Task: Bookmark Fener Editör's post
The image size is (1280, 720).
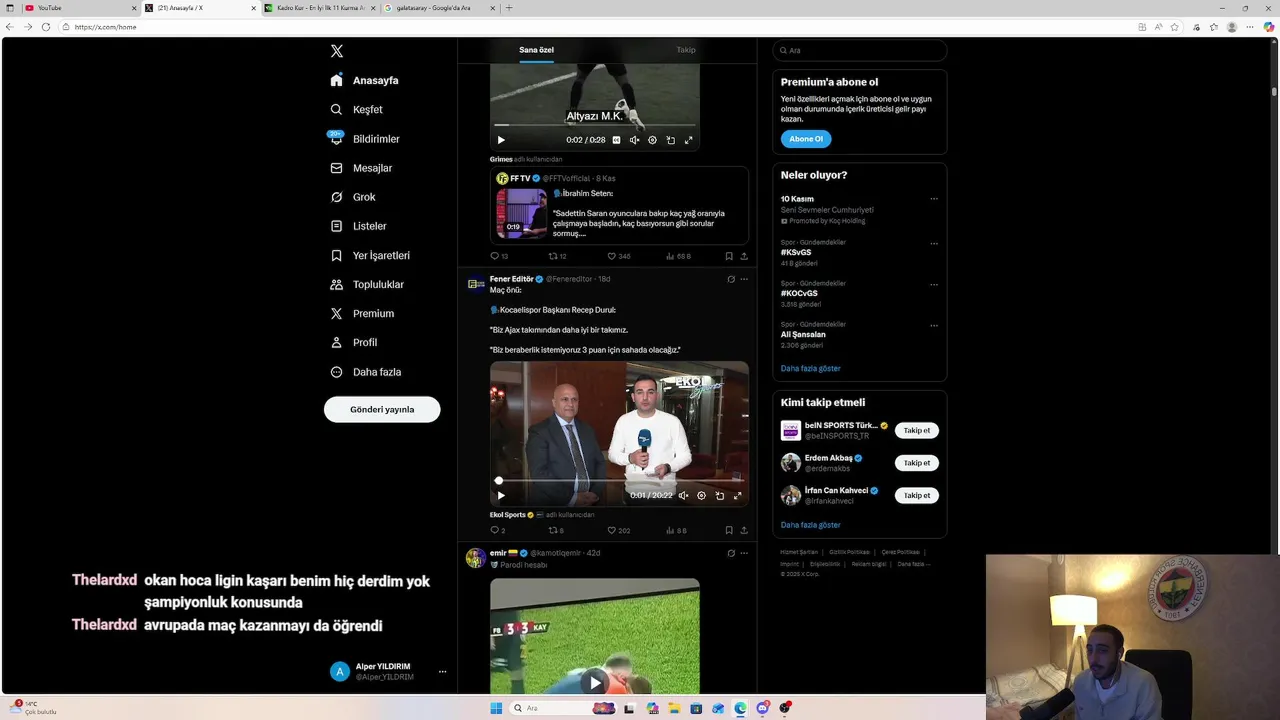Action: [x=729, y=530]
